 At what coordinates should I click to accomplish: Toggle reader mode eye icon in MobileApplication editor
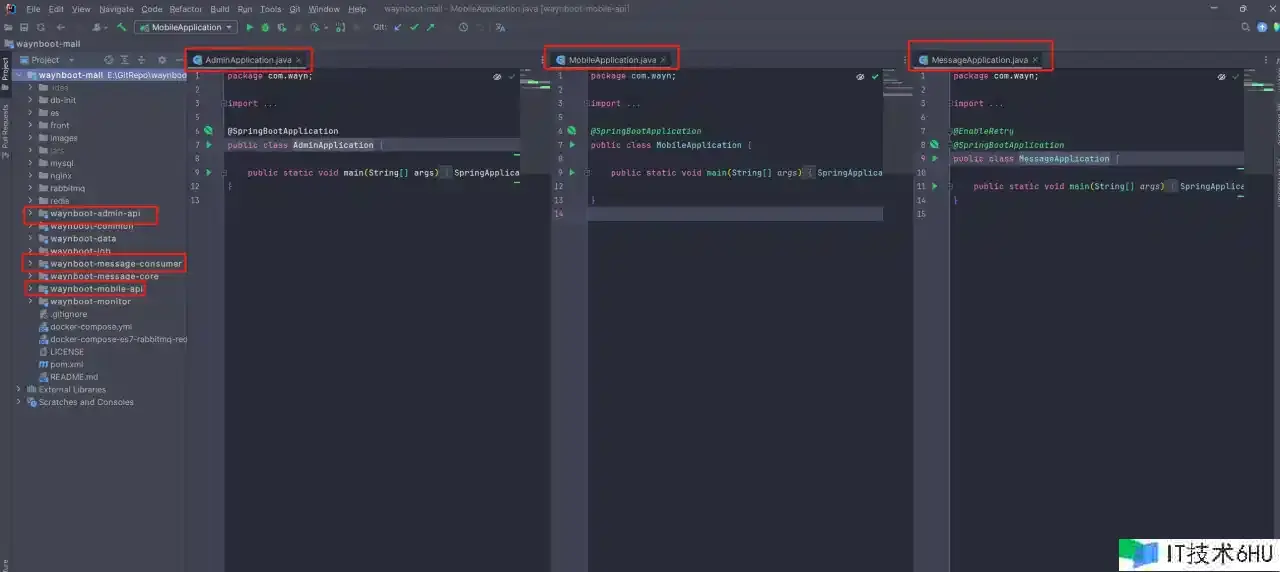[x=860, y=77]
